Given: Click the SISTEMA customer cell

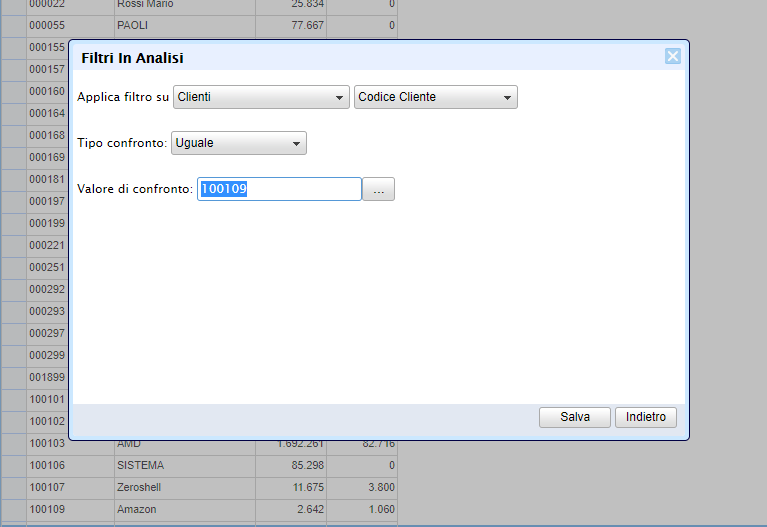Looking at the screenshot, I should (184, 465).
